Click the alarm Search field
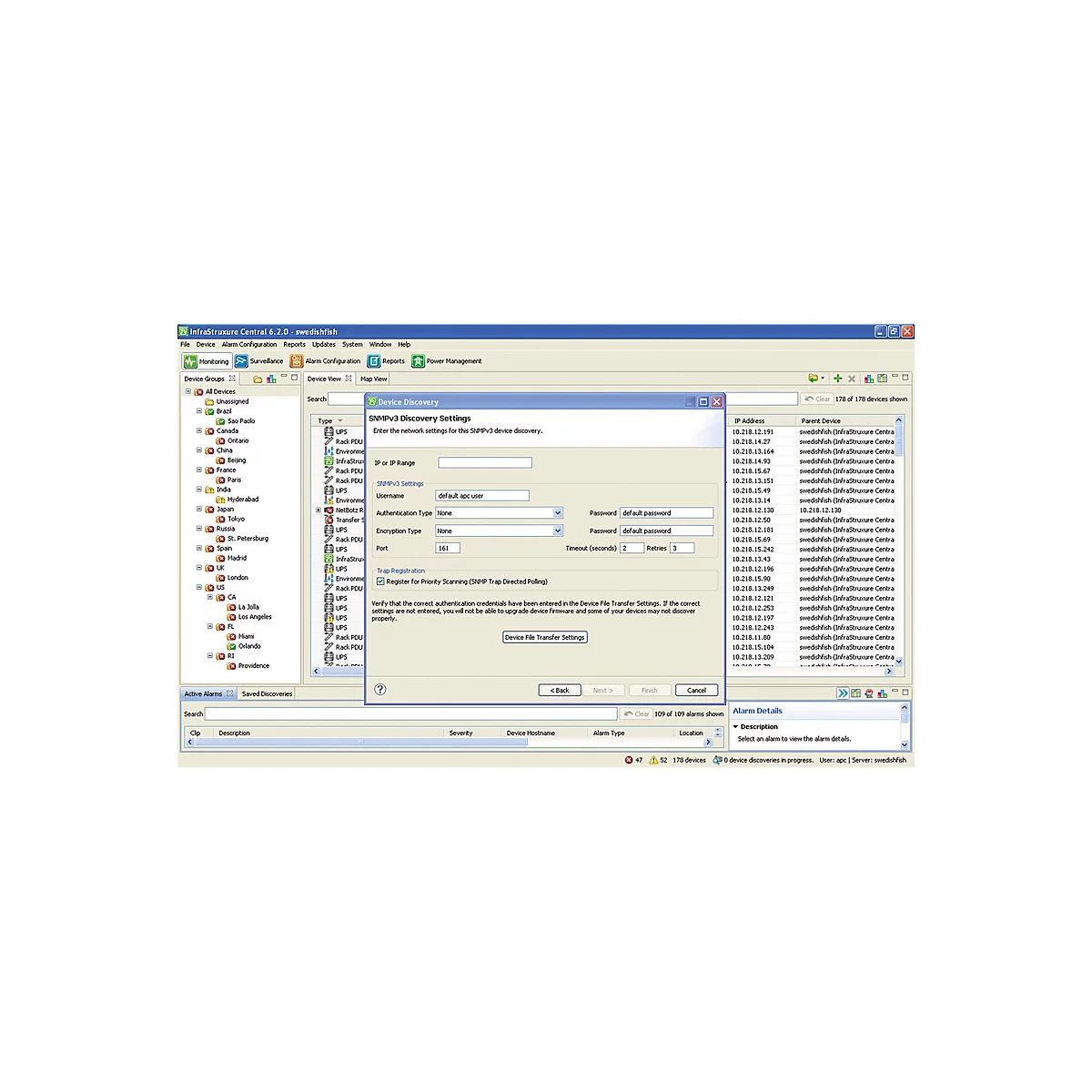This screenshot has height=1092, width=1092. pos(411,713)
